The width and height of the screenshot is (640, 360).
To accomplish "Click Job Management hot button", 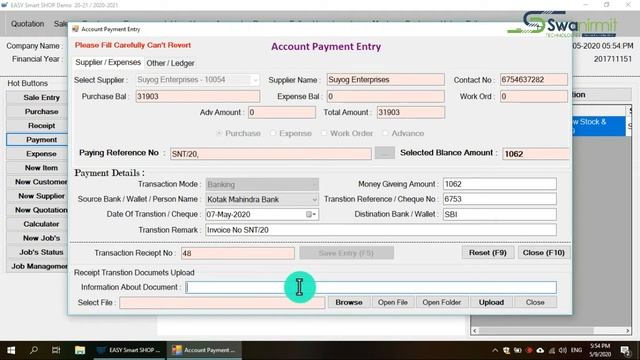I will 37,266.
